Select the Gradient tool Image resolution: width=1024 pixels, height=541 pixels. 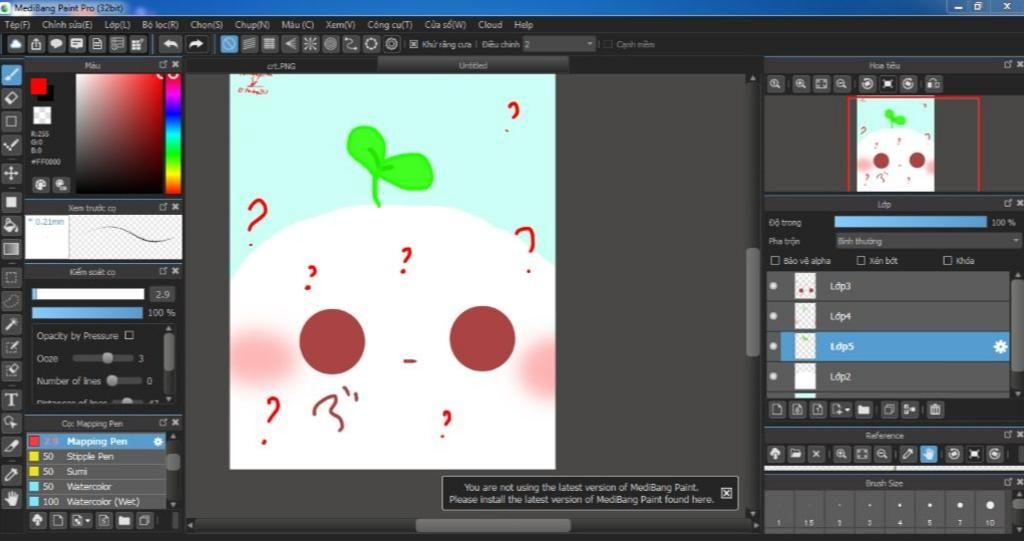[x=11, y=249]
